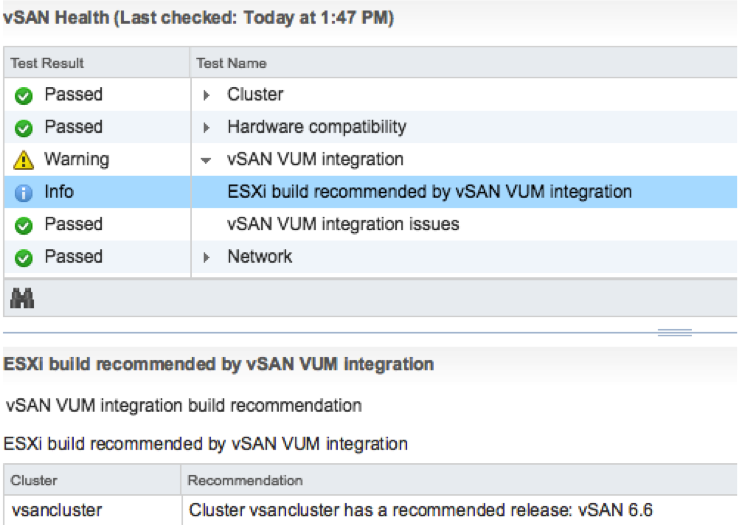Select ESXi build recommended by vSAN VUM row

370,192
